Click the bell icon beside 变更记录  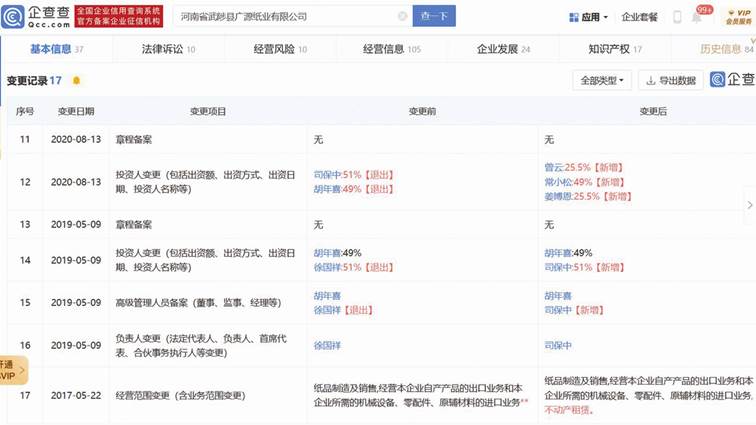(77, 80)
